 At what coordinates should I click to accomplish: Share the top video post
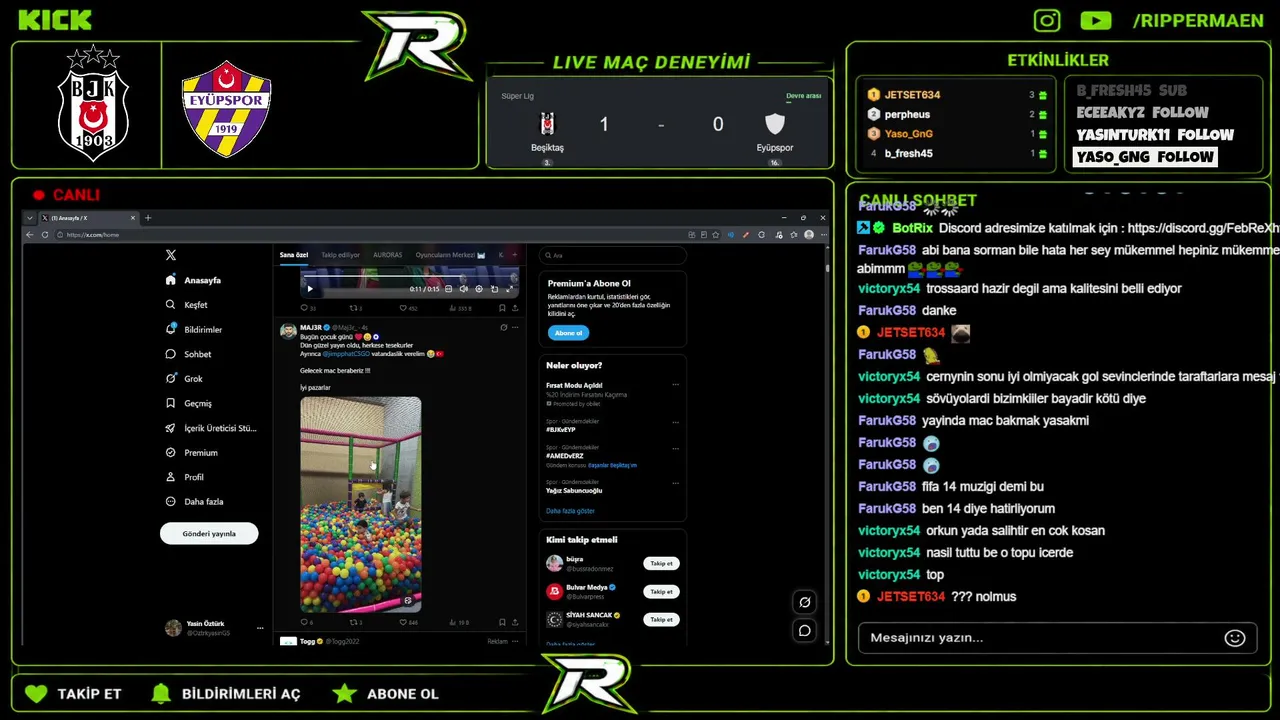[515, 308]
